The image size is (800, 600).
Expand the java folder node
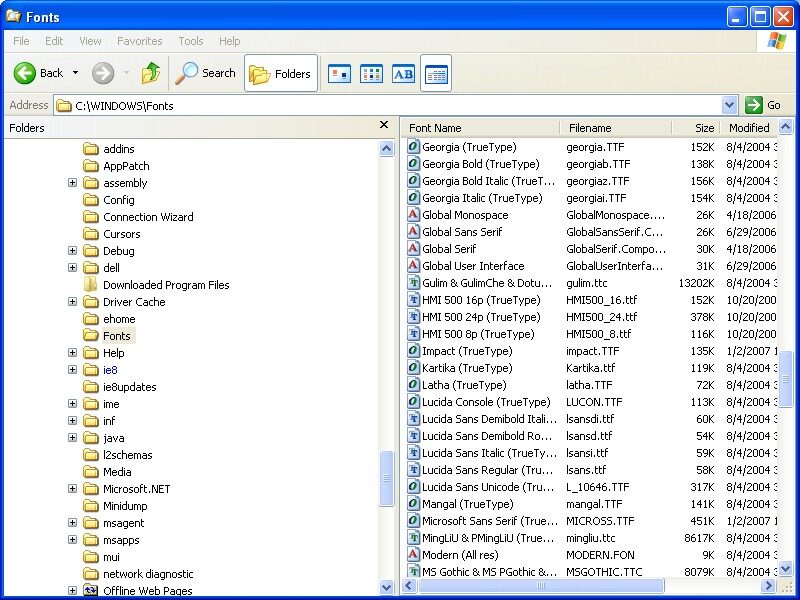72,438
